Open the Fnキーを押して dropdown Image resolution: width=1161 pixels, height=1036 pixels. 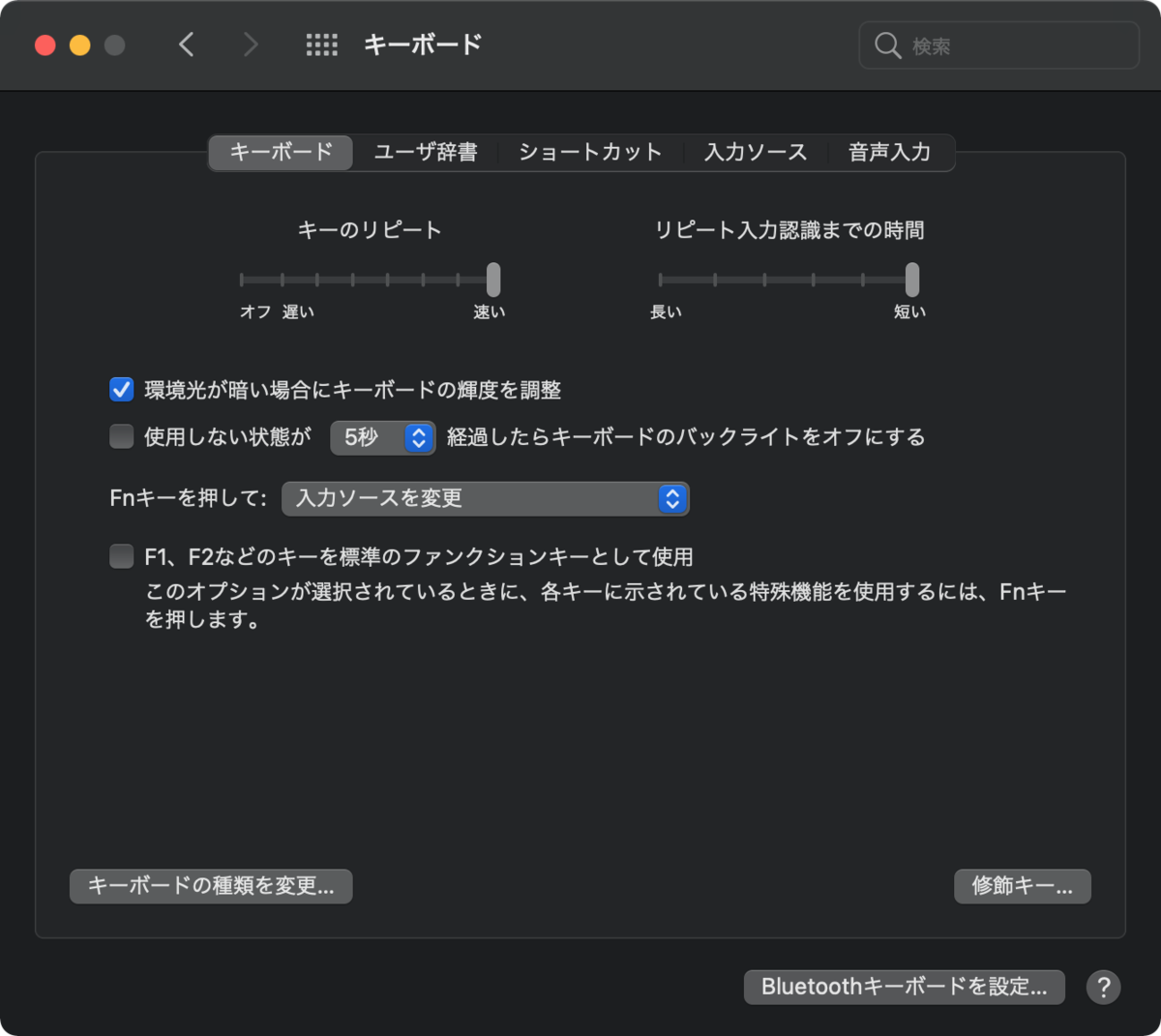pyautogui.click(x=484, y=499)
